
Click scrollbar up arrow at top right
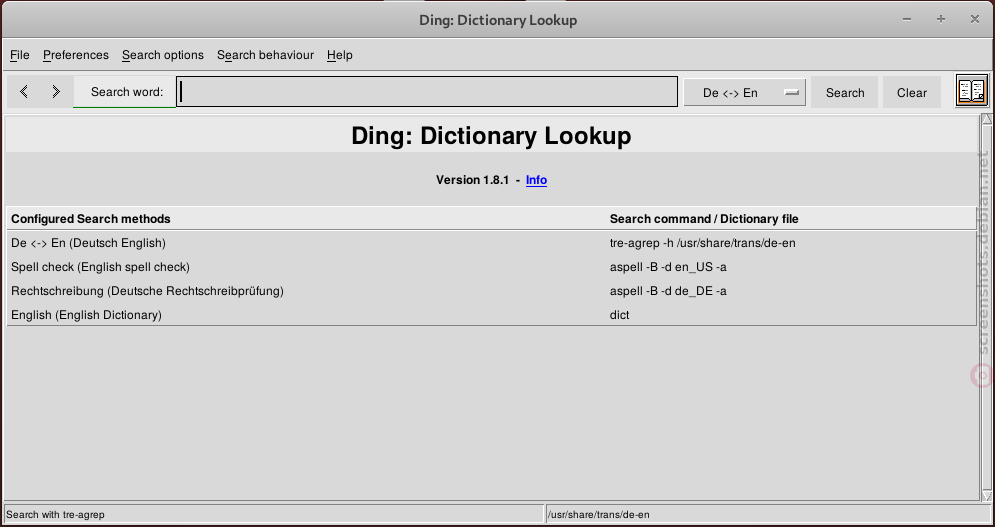(x=986, y=119)
